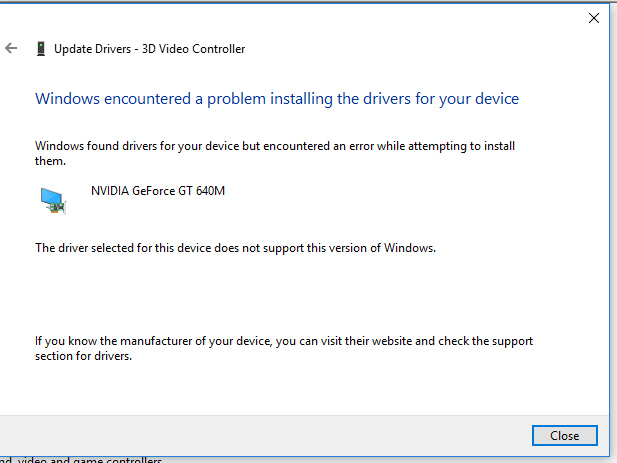Select 'video and game controllers' tree item behind dialog
The height and width of the screenshot is (463, 617).
click(90, 460)
